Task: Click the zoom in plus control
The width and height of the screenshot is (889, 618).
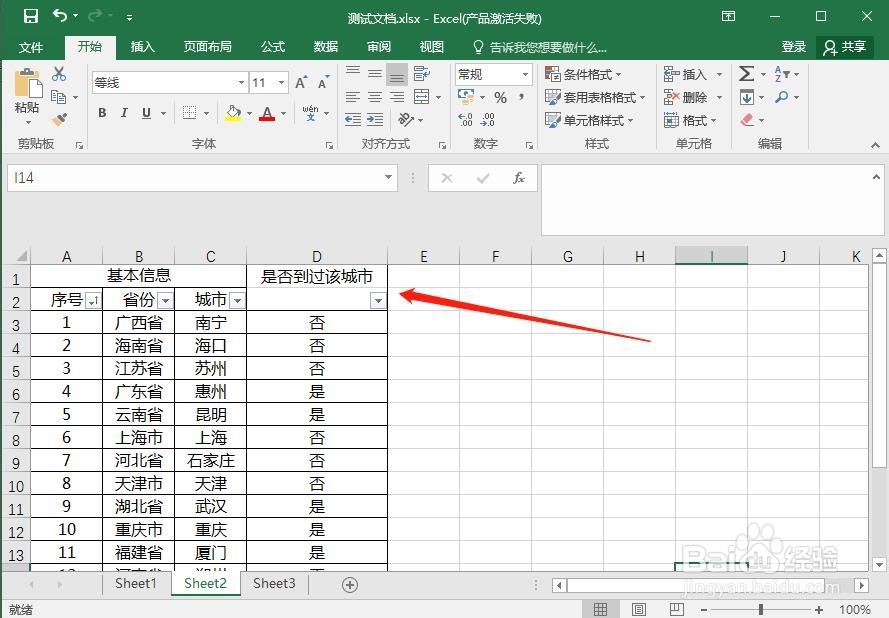Action: pos(818,609)
